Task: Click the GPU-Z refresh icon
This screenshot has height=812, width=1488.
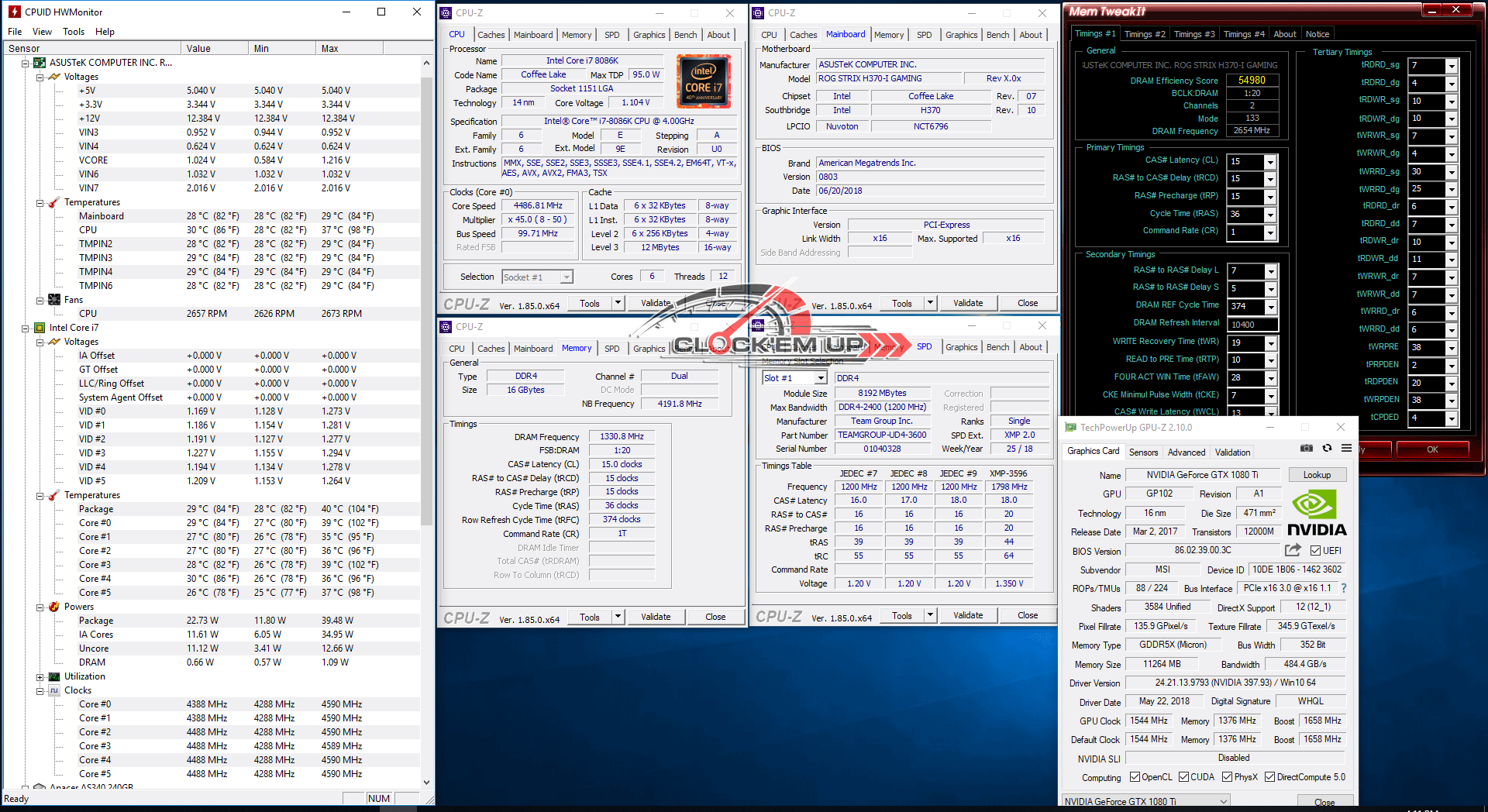Action: click(1327, 449)
